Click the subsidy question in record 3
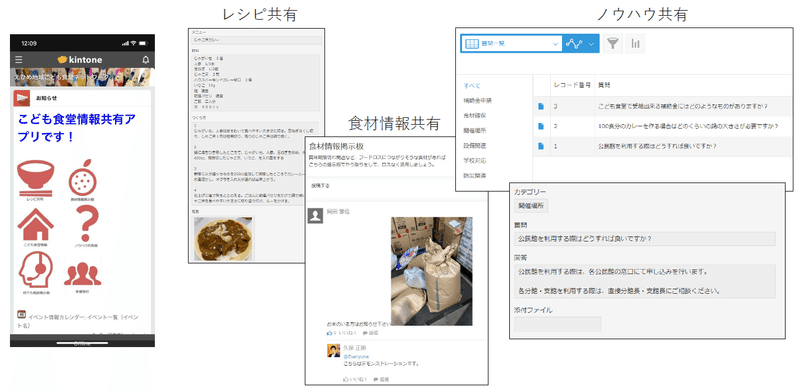The height and width of the screenshot is (392, 800). point(683,106)
